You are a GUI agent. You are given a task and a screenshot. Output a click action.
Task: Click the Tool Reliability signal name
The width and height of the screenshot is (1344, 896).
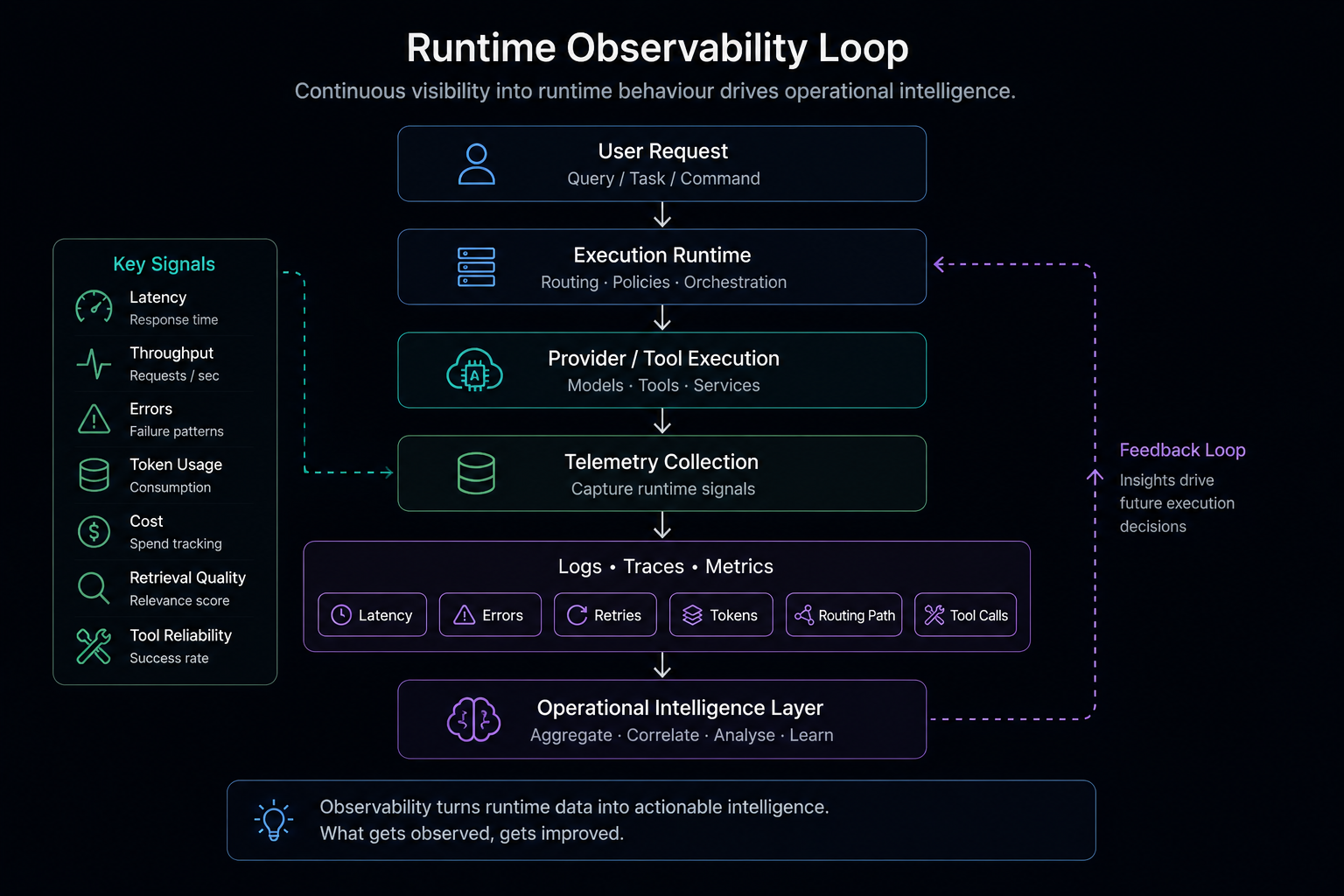[180, 635]
